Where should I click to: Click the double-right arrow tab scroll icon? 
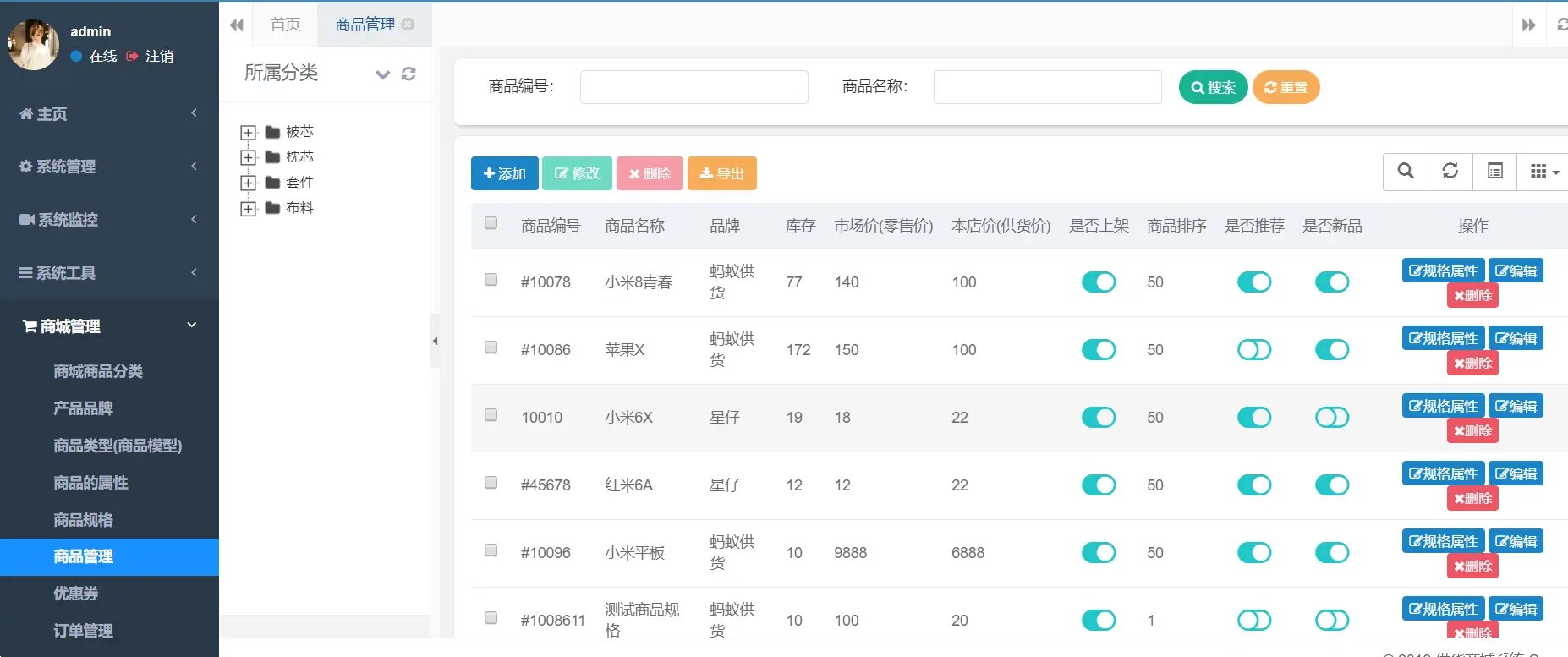click(1529, 25)
